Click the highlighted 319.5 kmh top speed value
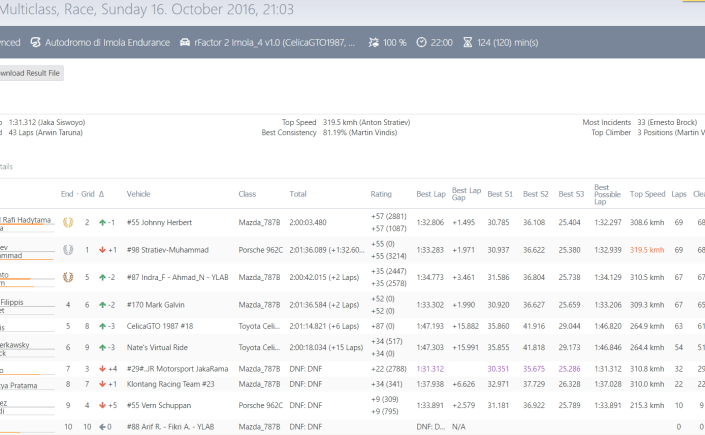 (x=647, y=250)
